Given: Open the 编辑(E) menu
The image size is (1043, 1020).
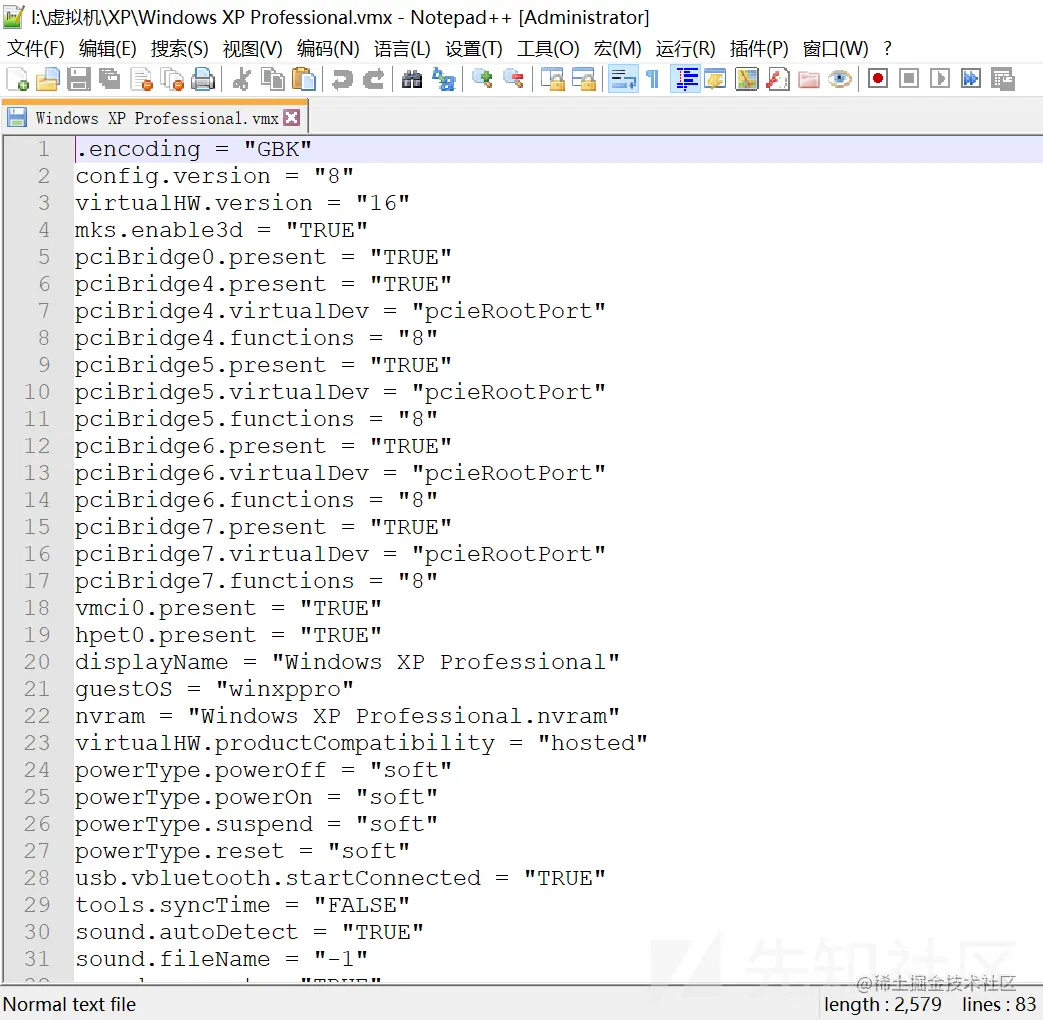Looking at the screenshot, I should (x=108, y=49).
